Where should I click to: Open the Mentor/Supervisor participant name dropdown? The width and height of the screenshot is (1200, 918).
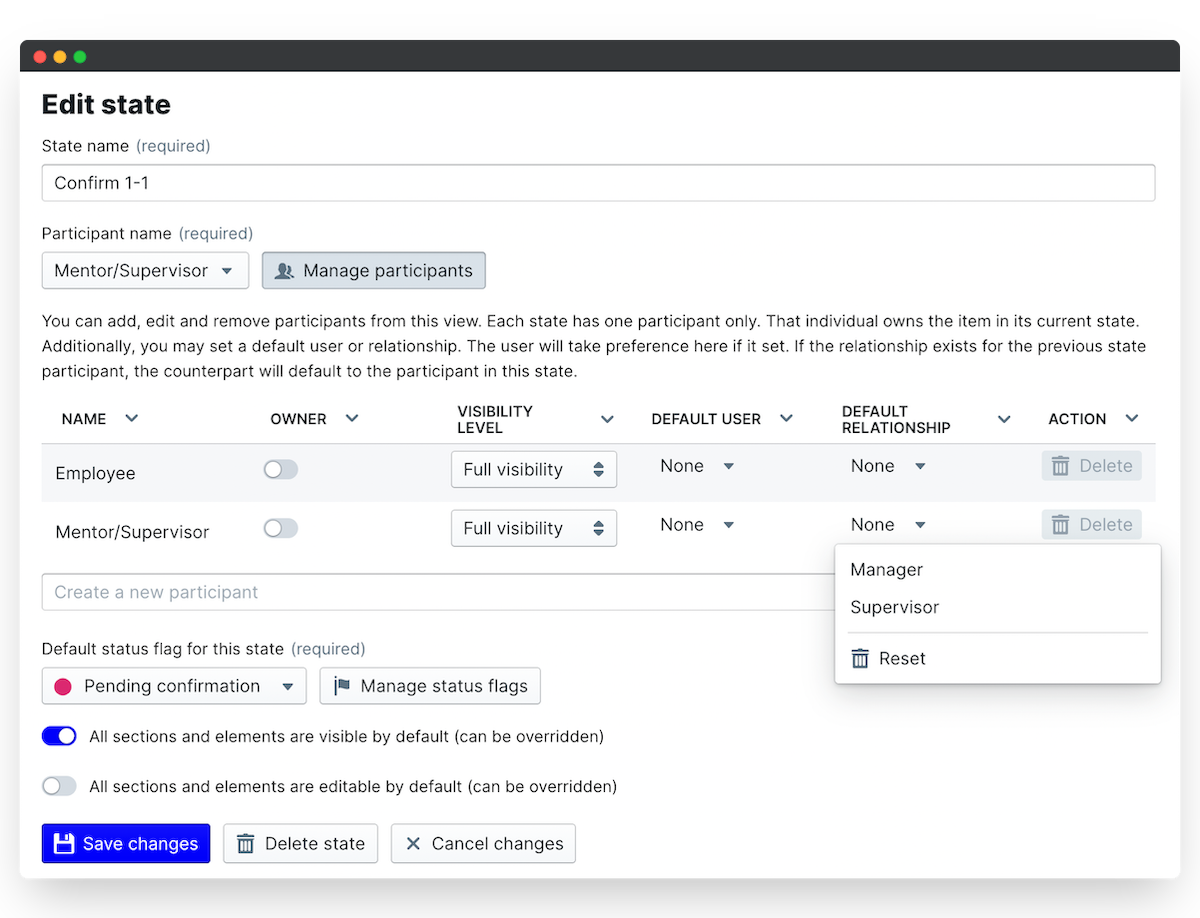click(145, 271)
